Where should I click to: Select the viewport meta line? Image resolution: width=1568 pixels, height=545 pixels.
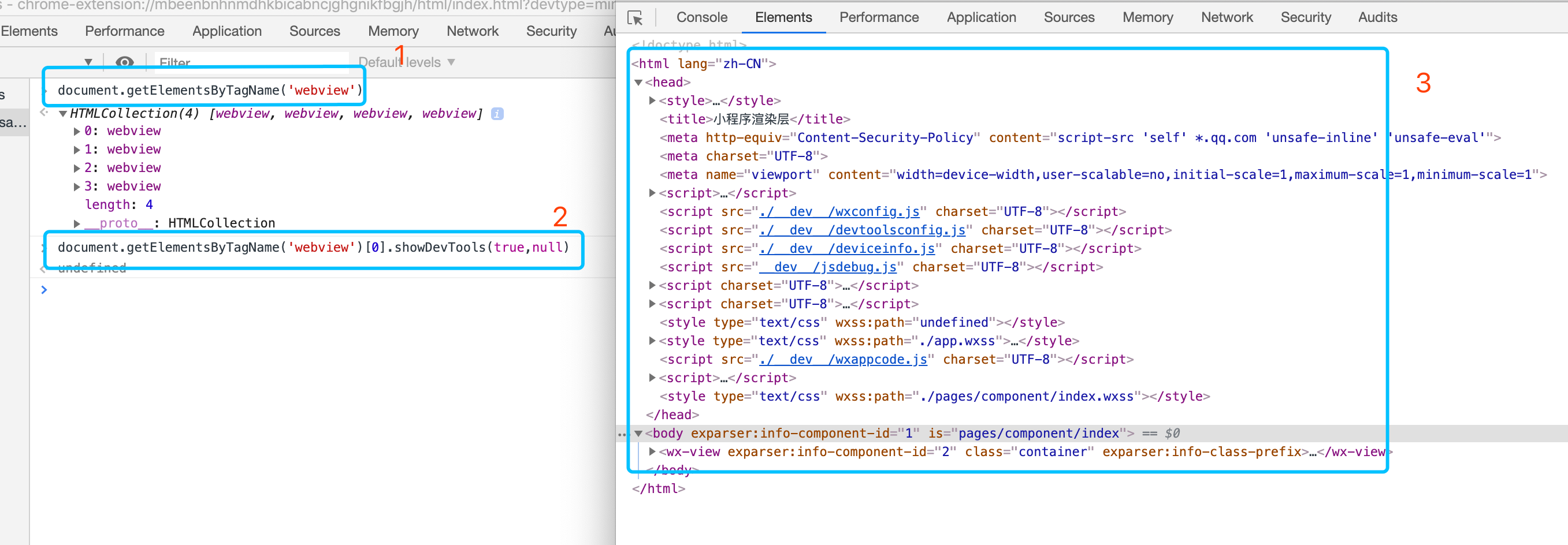click(x=1103, y=175)
